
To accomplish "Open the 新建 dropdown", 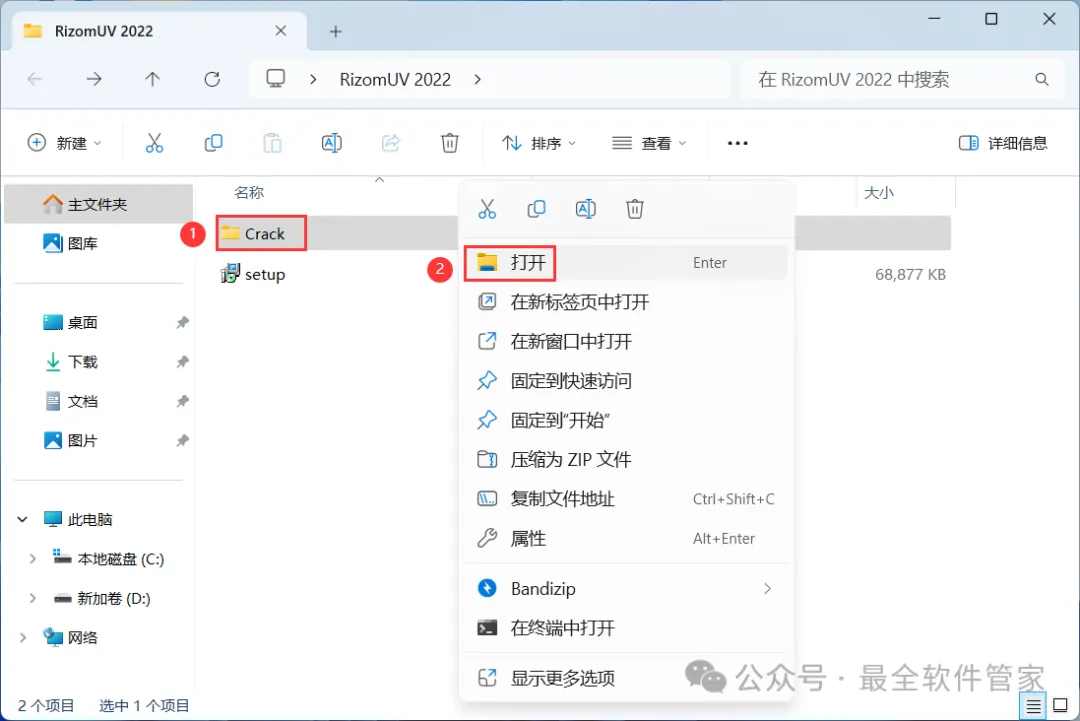I will [64, 143].
